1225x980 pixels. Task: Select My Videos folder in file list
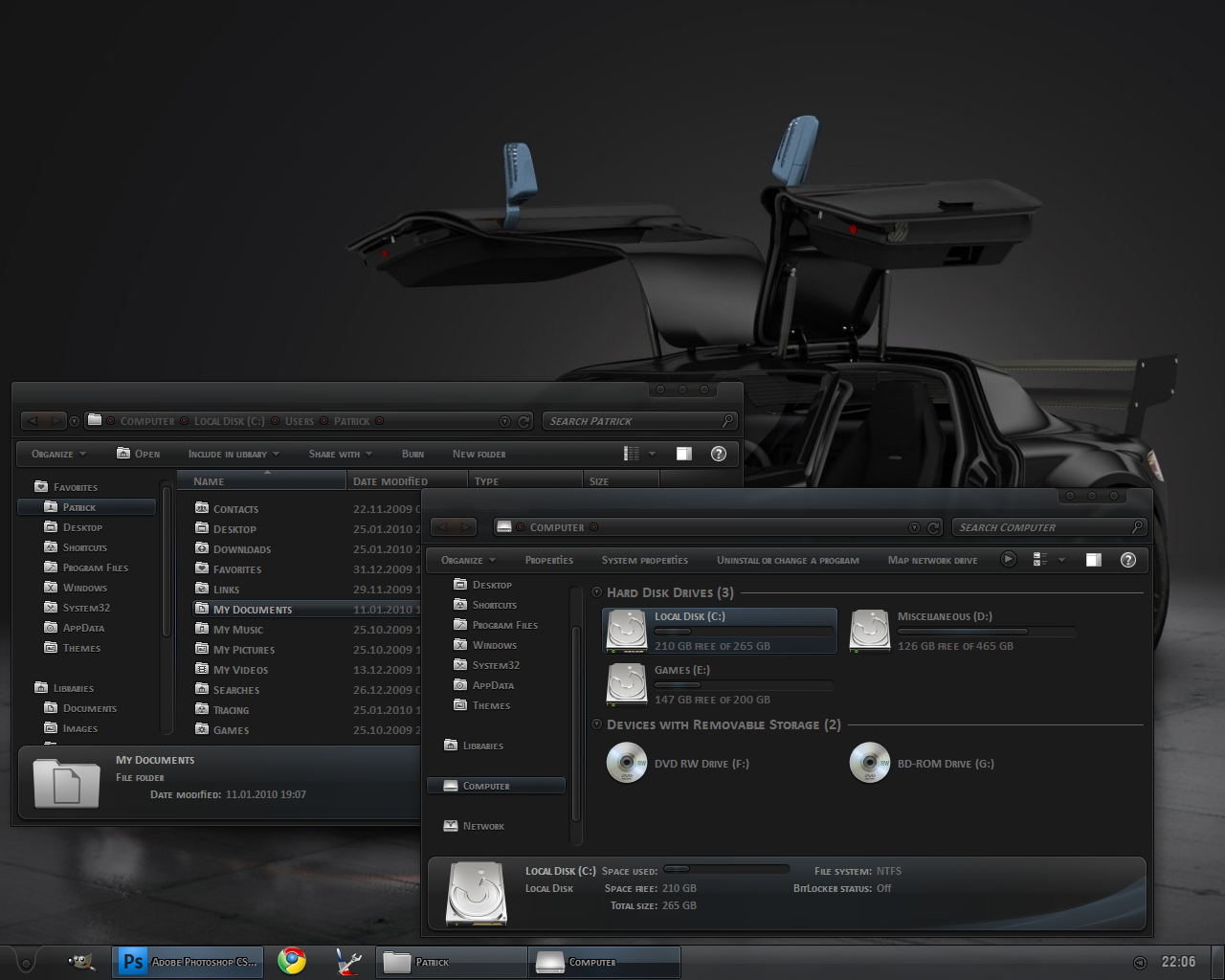[240, 670]
